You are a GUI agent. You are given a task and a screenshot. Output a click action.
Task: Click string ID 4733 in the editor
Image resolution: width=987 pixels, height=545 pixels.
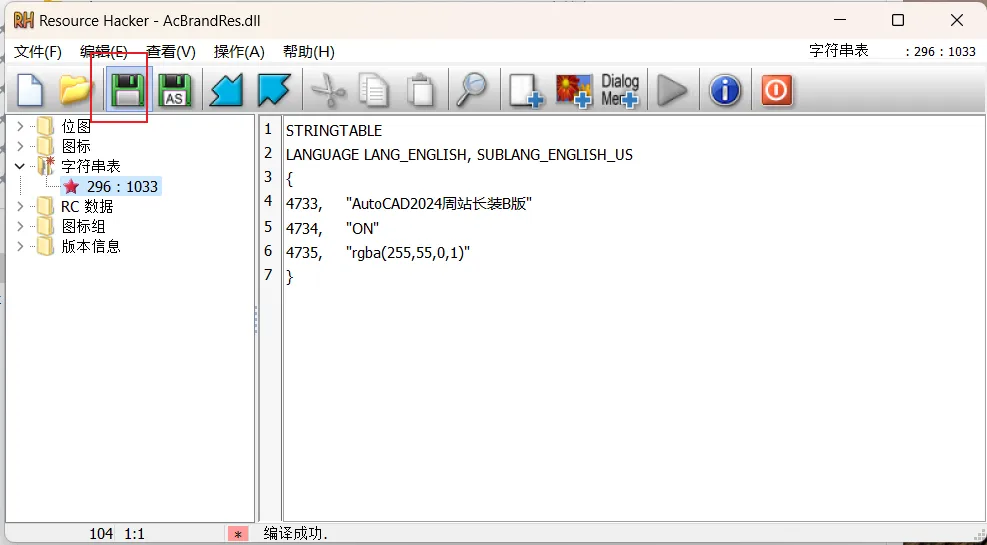tap(304, 204)
